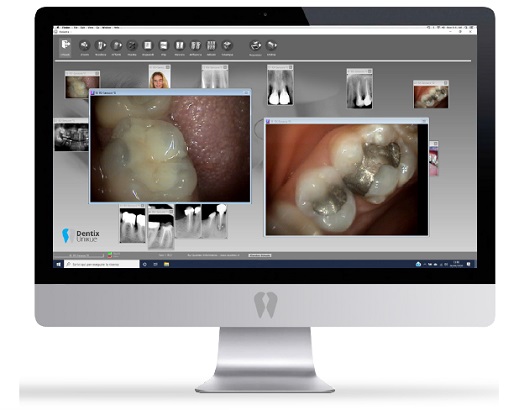Viewport: 524px width, 410px height.
Task: Click the crossed-tools round toolbar icon
Action: click(x=132, y=45)
